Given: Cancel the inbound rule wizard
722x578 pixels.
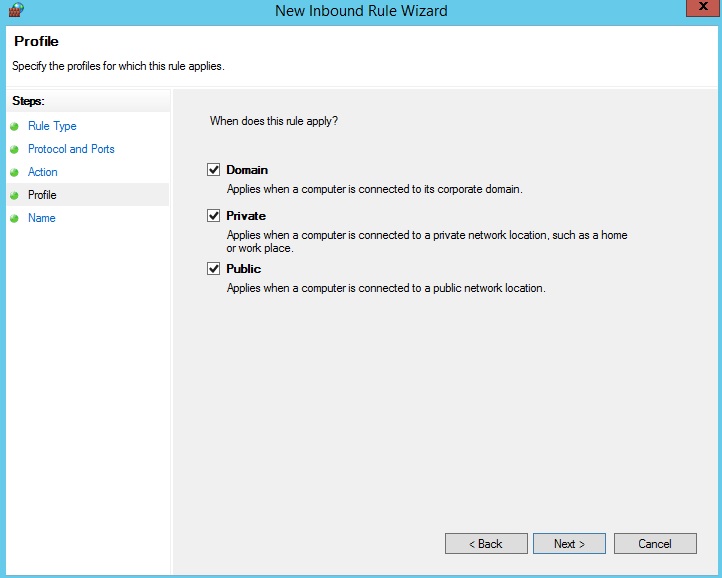Looking at the screenshot, I should pos(655,544).
